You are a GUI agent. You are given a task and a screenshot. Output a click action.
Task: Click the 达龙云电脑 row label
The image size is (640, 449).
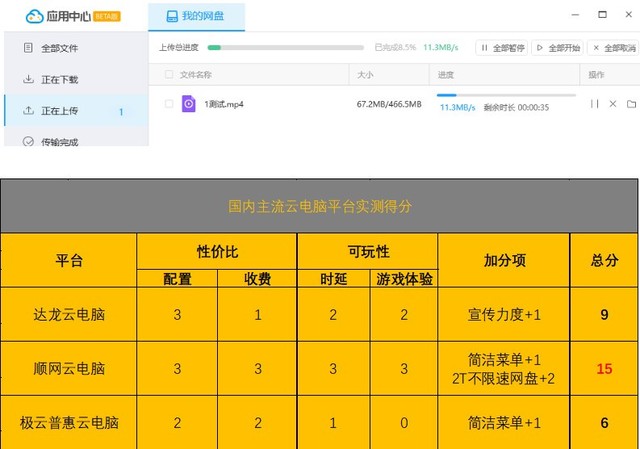point(69,315)
